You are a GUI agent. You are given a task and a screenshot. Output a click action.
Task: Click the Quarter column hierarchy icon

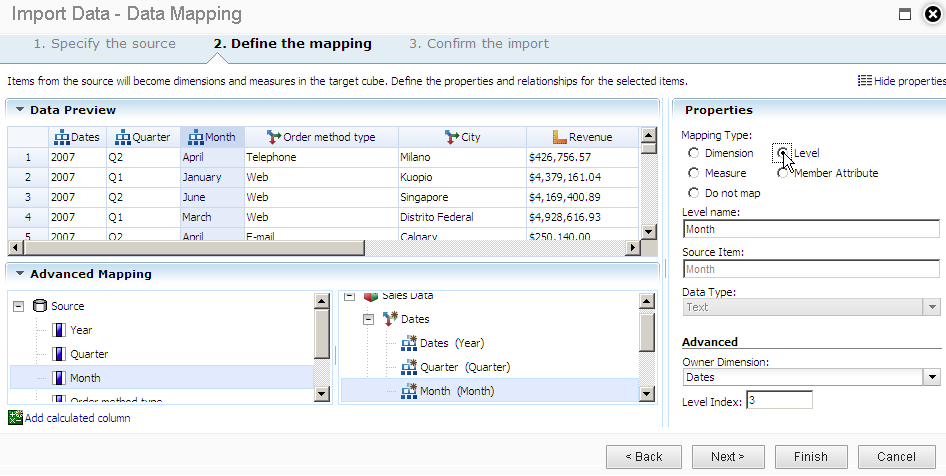(122, 138)
